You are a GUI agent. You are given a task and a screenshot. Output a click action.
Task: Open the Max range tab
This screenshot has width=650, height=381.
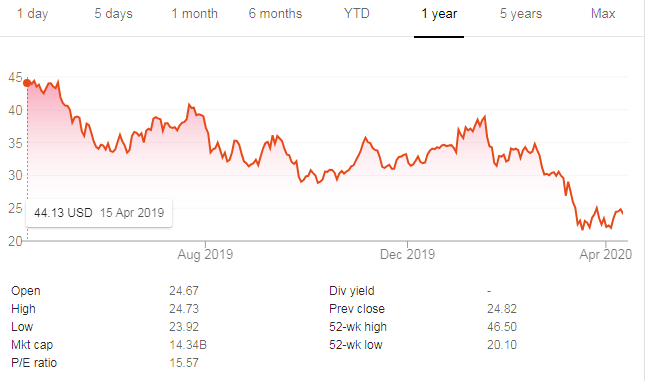[x=603, y=14]
